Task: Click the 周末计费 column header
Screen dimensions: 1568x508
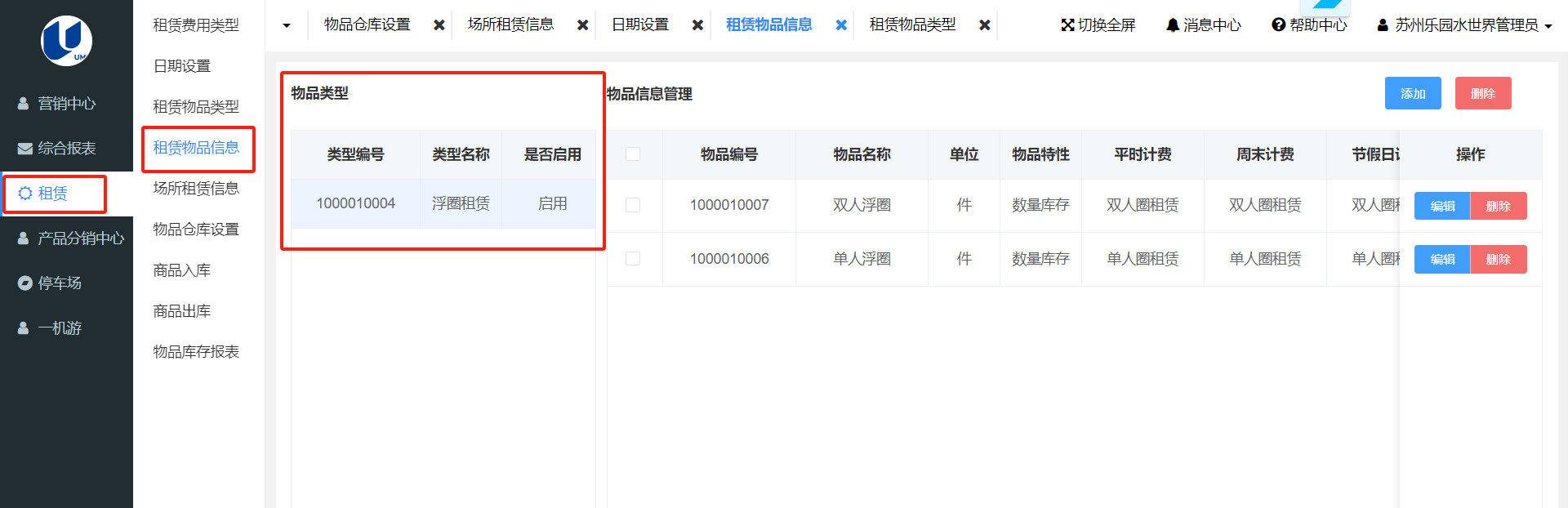Action: coord(1265,154)
